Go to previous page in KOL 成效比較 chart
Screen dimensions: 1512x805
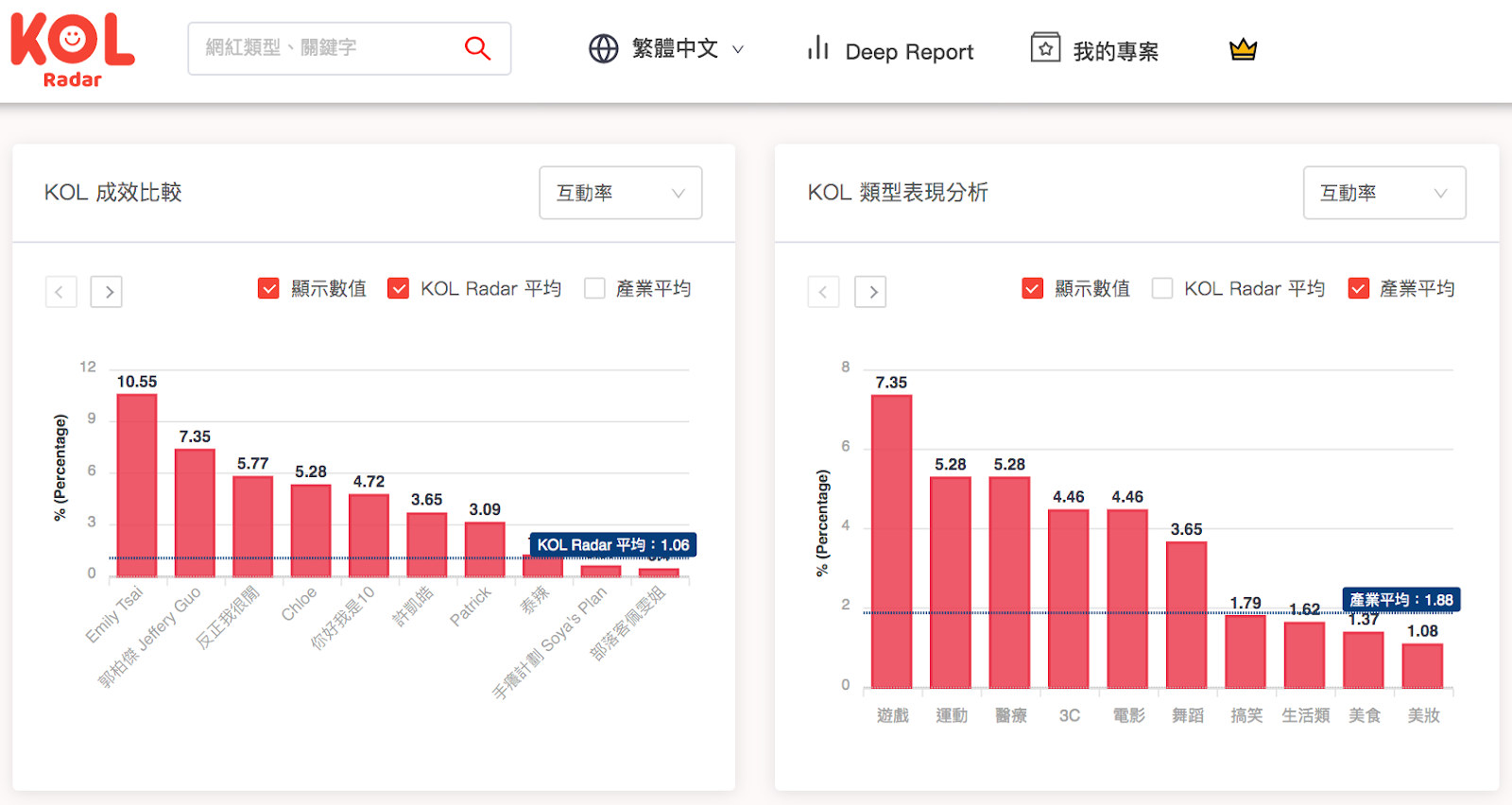(x=60, y=292)
